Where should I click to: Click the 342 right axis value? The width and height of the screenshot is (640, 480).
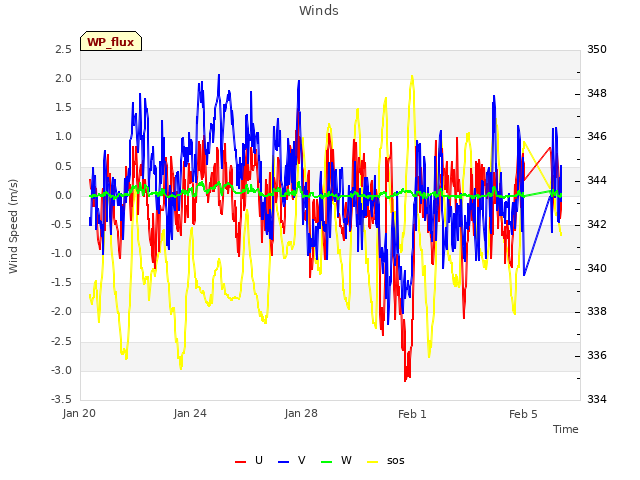[x=597, y=224]
